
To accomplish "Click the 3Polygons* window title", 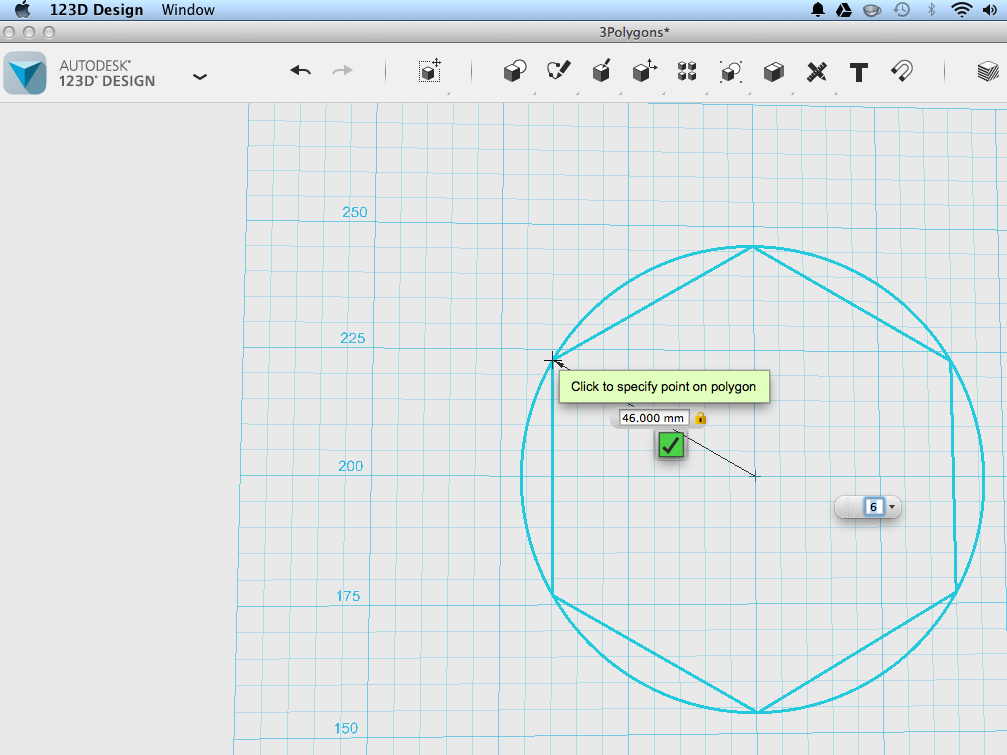I will 635,32.
